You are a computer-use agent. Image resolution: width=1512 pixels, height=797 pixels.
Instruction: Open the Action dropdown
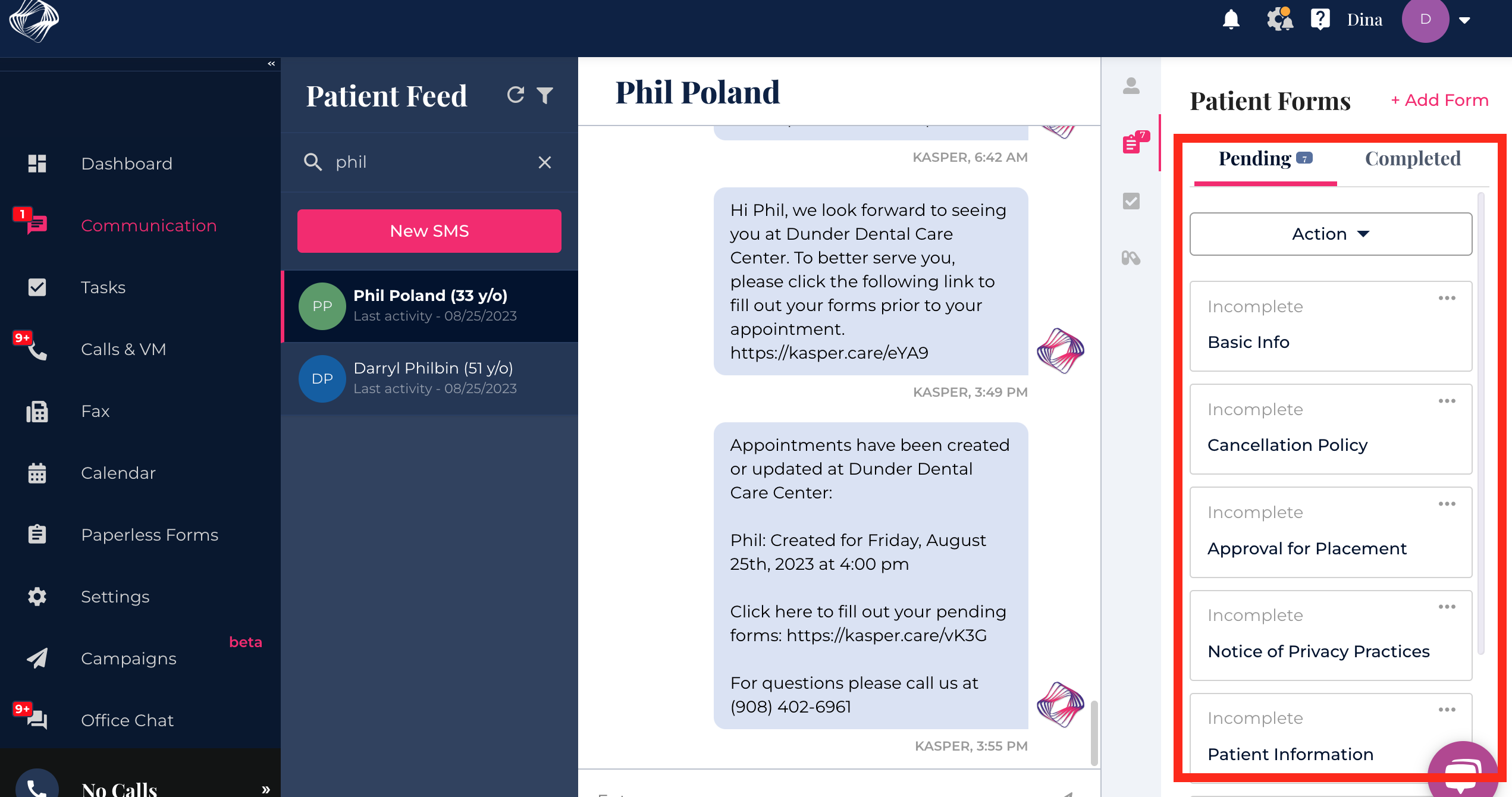tap(1331, 234)
